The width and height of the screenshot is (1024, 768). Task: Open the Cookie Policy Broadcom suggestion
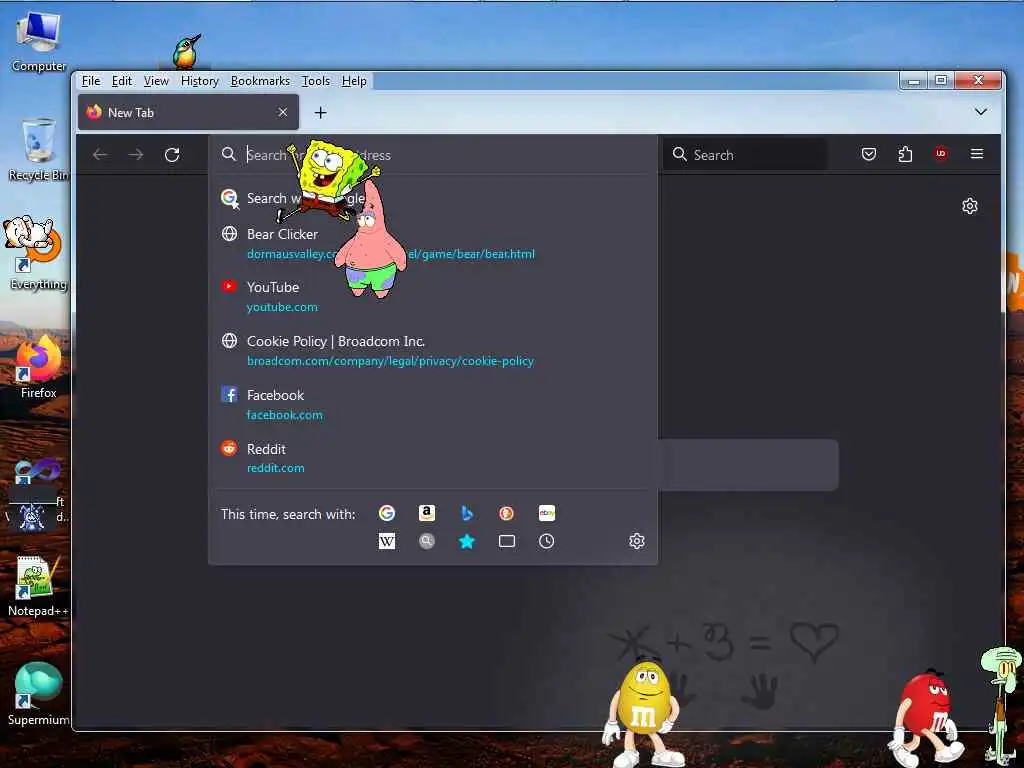[433, 351]
